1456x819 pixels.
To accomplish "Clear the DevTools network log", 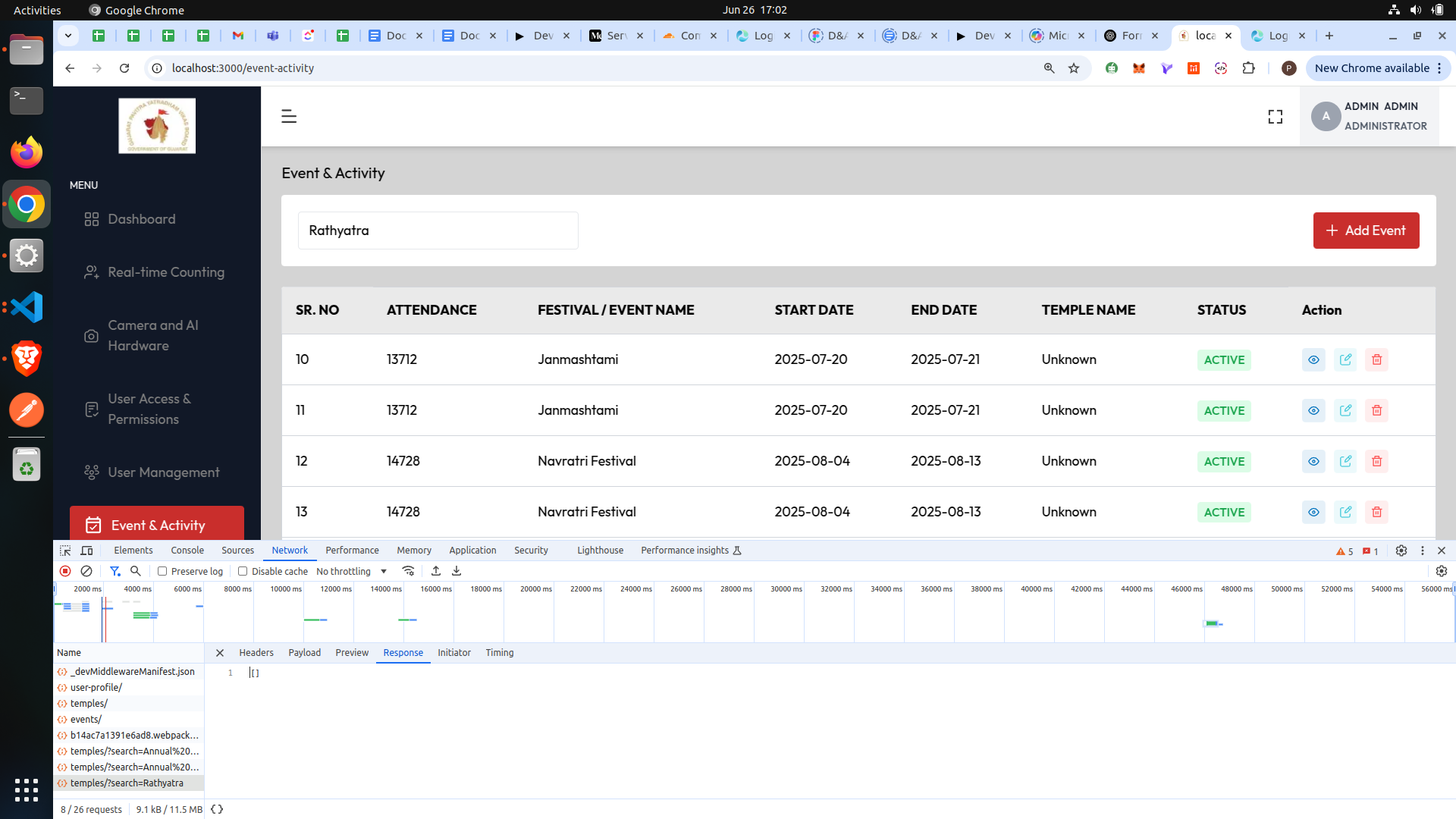I will coord(86,571).
